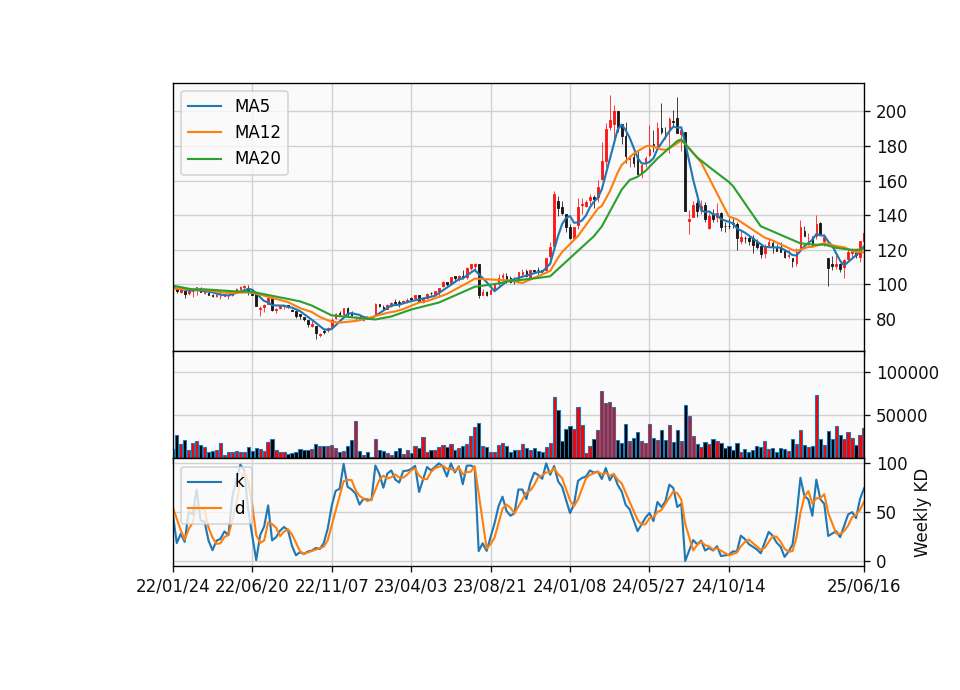Click the 22/01/24 date tick label
The height and width of the screenshot is (690, 960).
[173, 587]
